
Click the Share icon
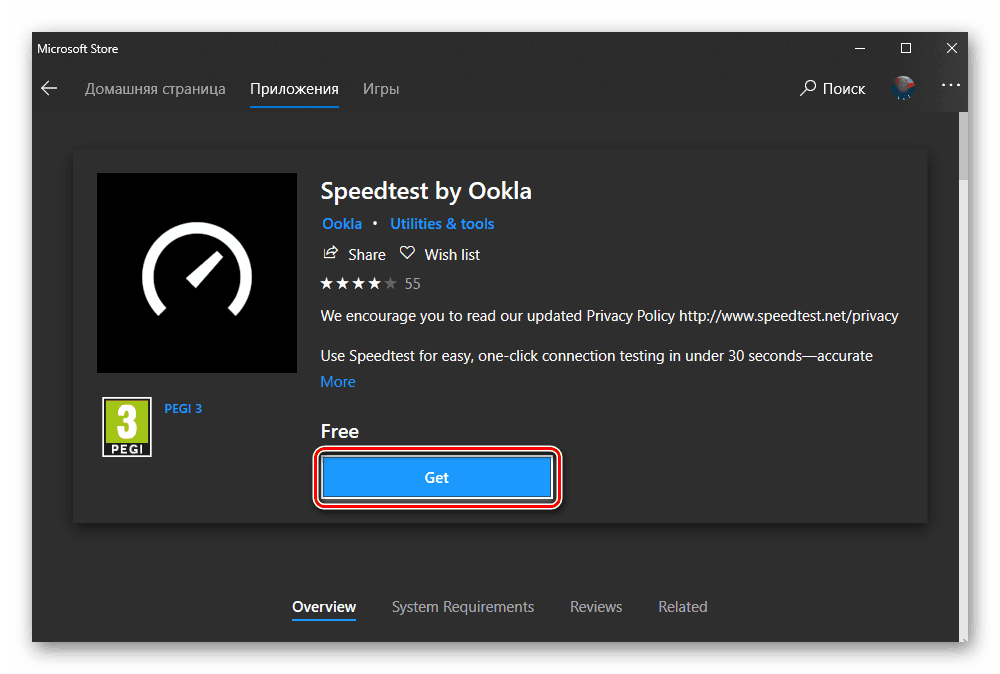click(331, 254)
